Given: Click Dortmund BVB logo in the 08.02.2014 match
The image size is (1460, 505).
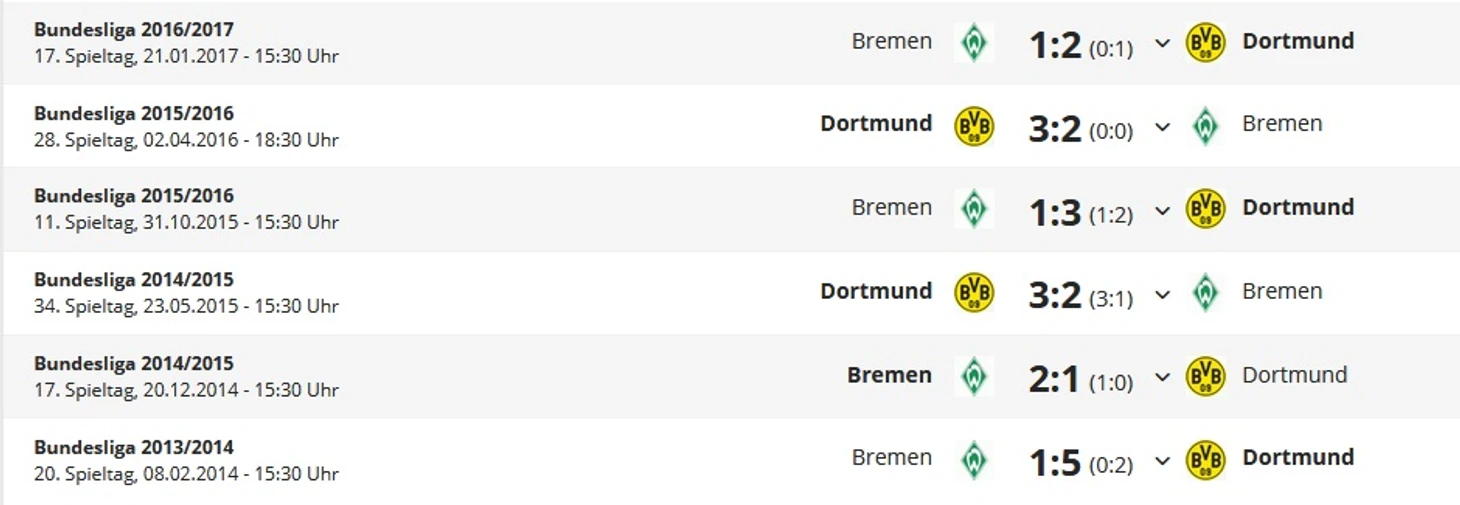Looking at the screenshot, I should click(x=1205, y=459).
